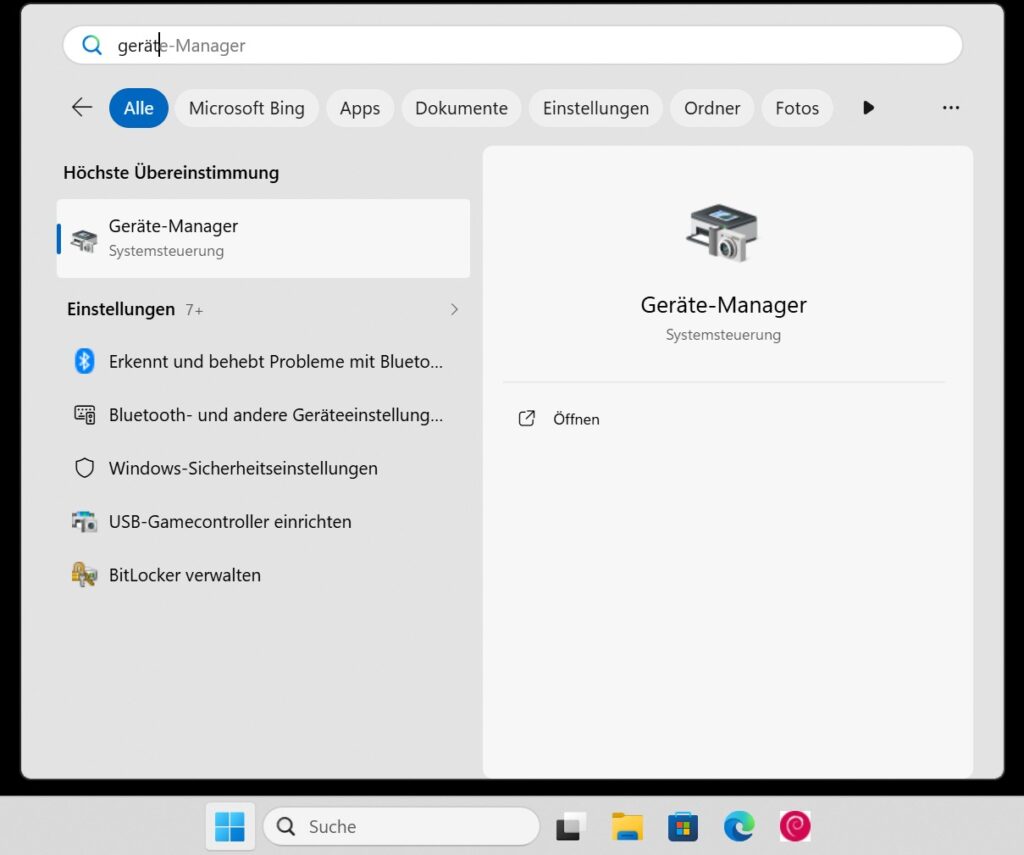Click the back arrow in search panel
1024x855 pixels.
pyautogui.click(x=82, y=108)
